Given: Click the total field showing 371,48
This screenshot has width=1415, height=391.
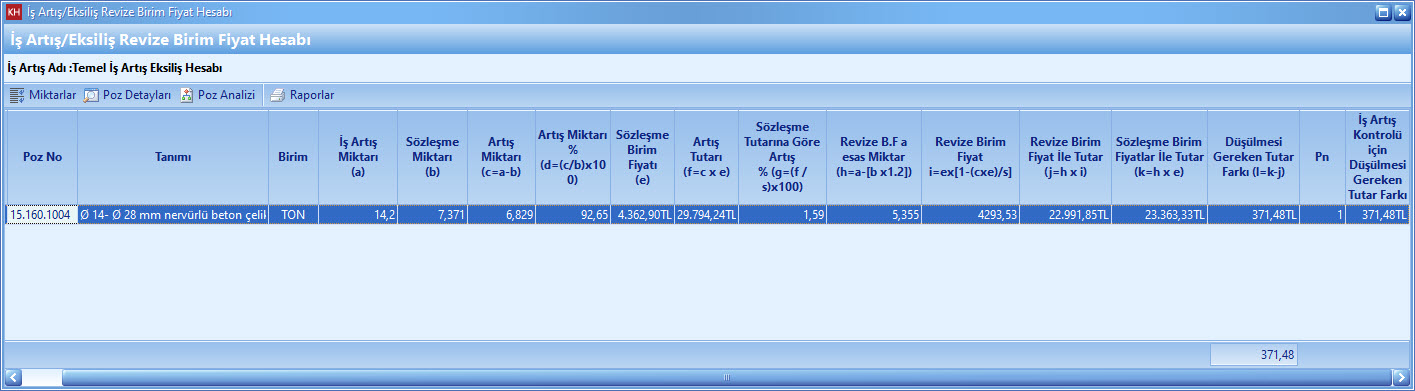Looking at the screenshot, I should click(x=1254, y=354).
